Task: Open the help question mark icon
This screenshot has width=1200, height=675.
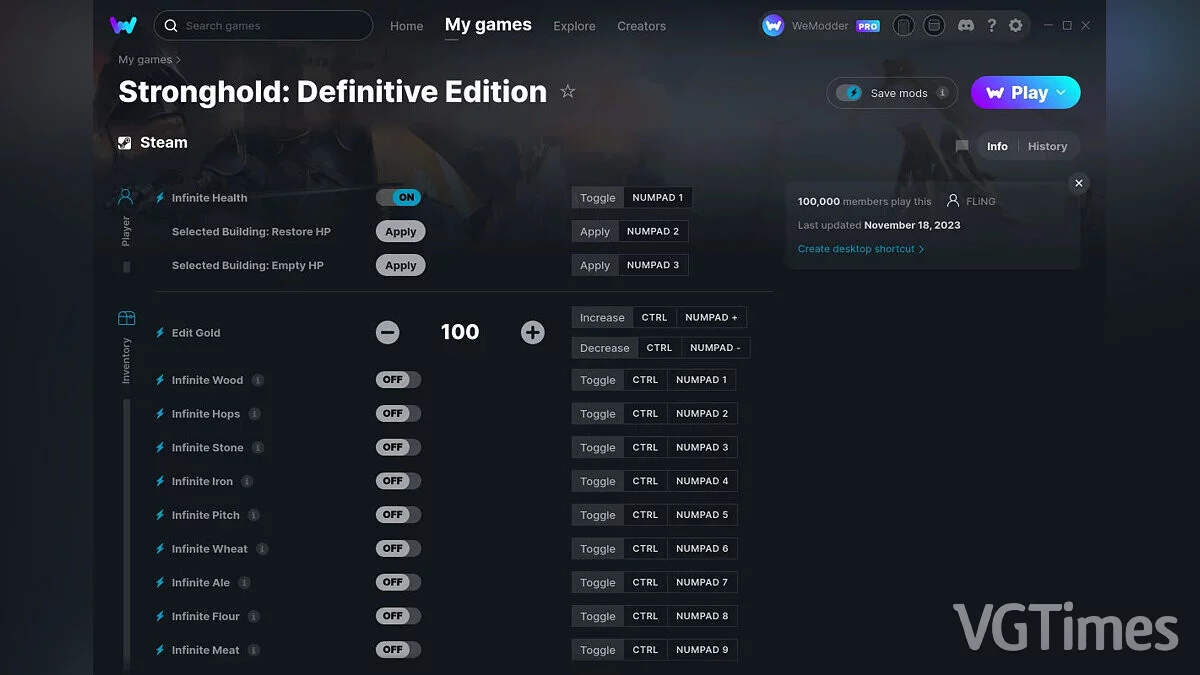Action: (991, 25)
